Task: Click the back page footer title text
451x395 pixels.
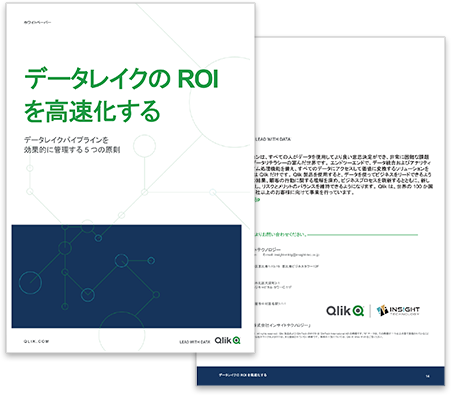Action: [x=243, y=375]
